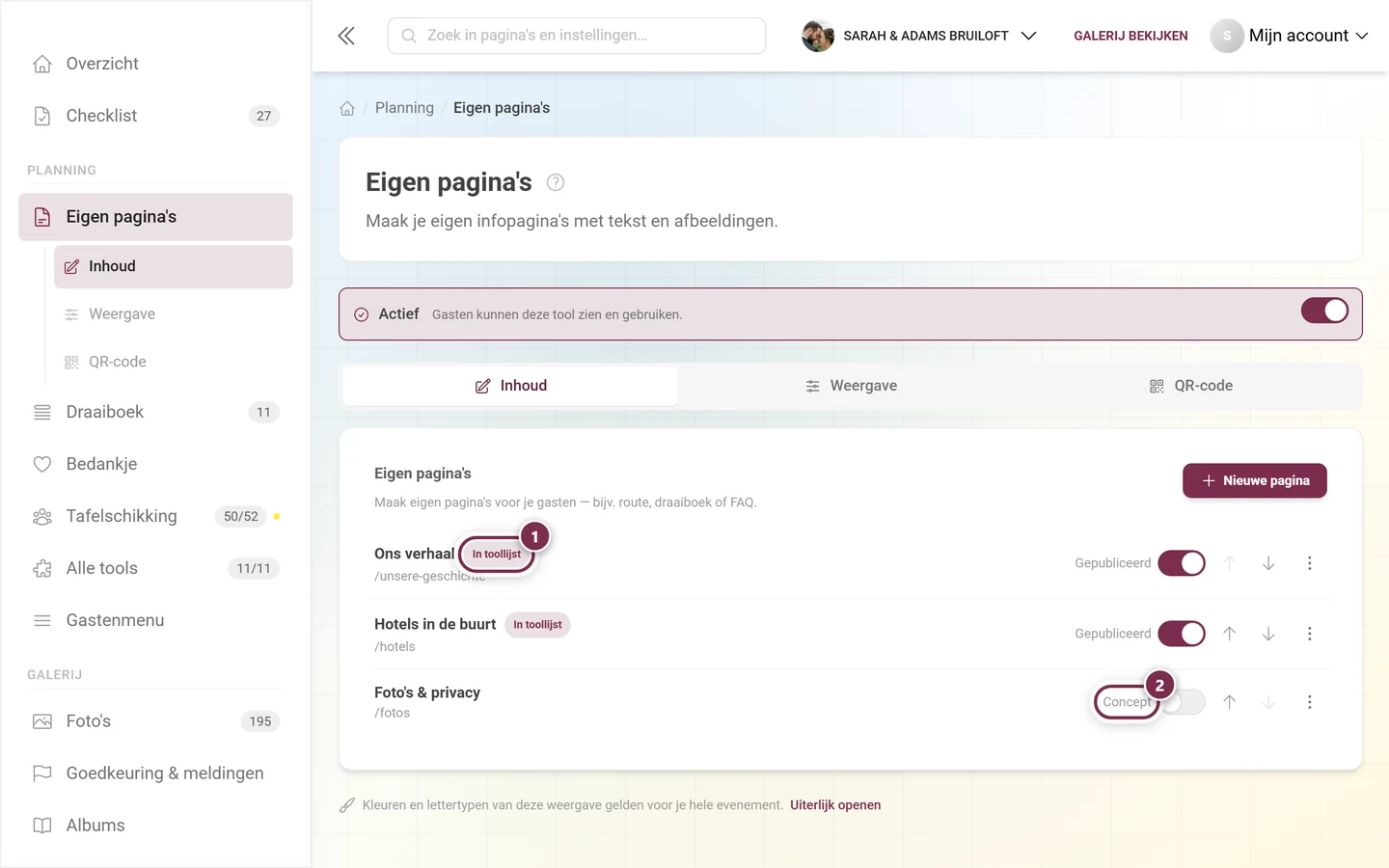Focus the search pages and settings field
1389x868 pixels.
(577, 36)
